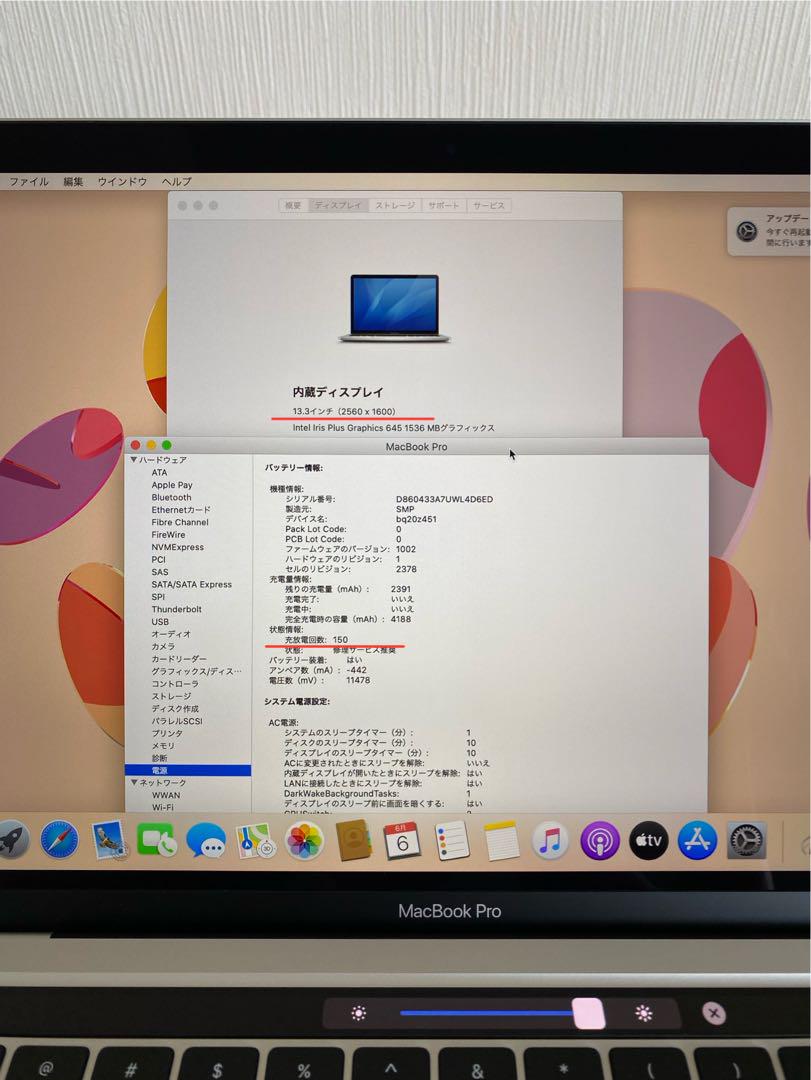Switch to ディスプレイ tab

point(338,205)
